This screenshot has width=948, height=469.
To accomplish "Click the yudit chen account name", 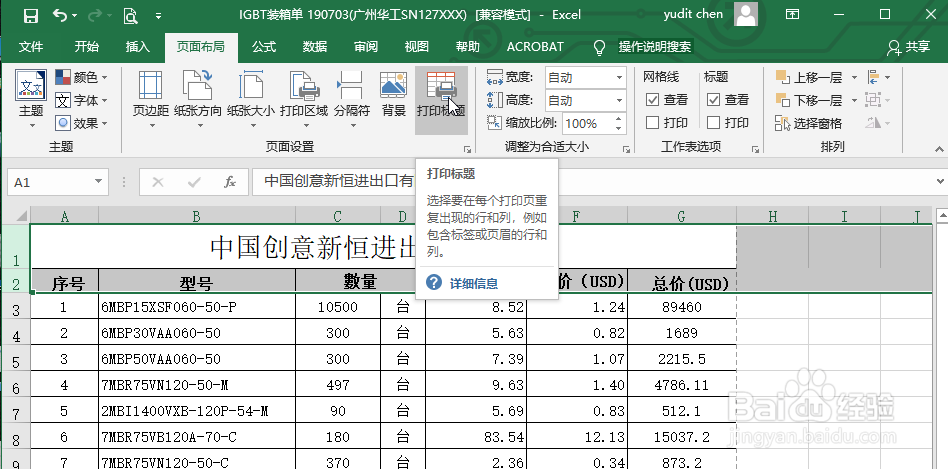I will tap(693, 14).
